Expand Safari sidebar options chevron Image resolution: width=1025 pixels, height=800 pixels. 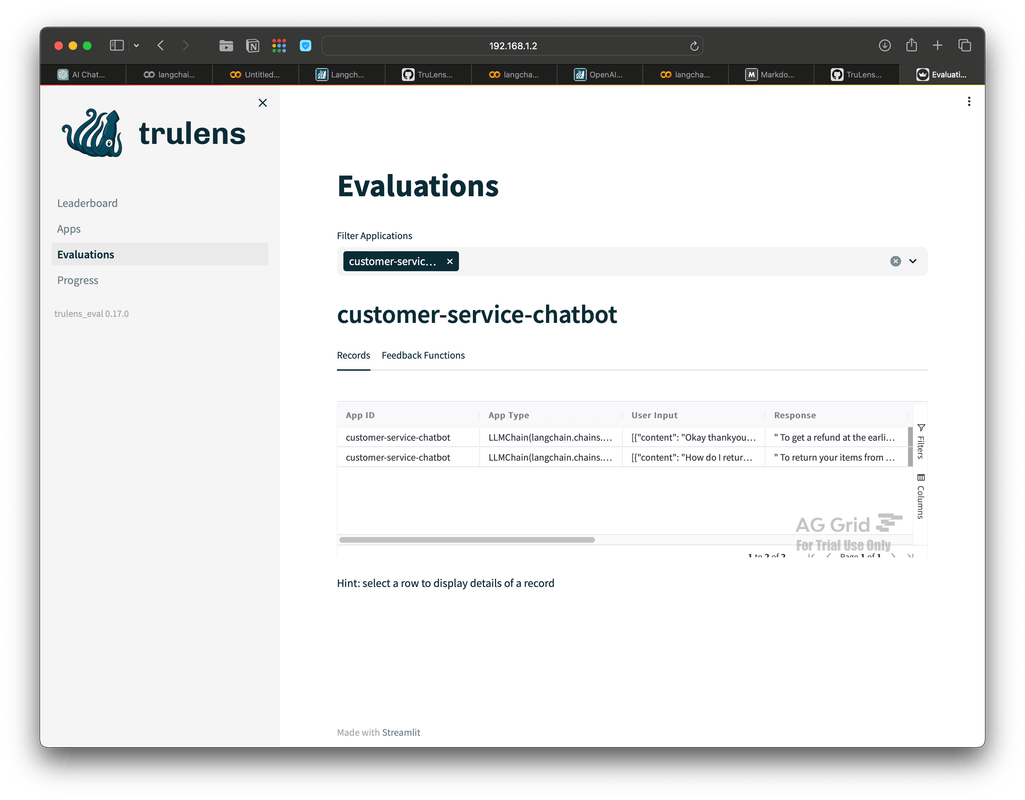[136, 45]
